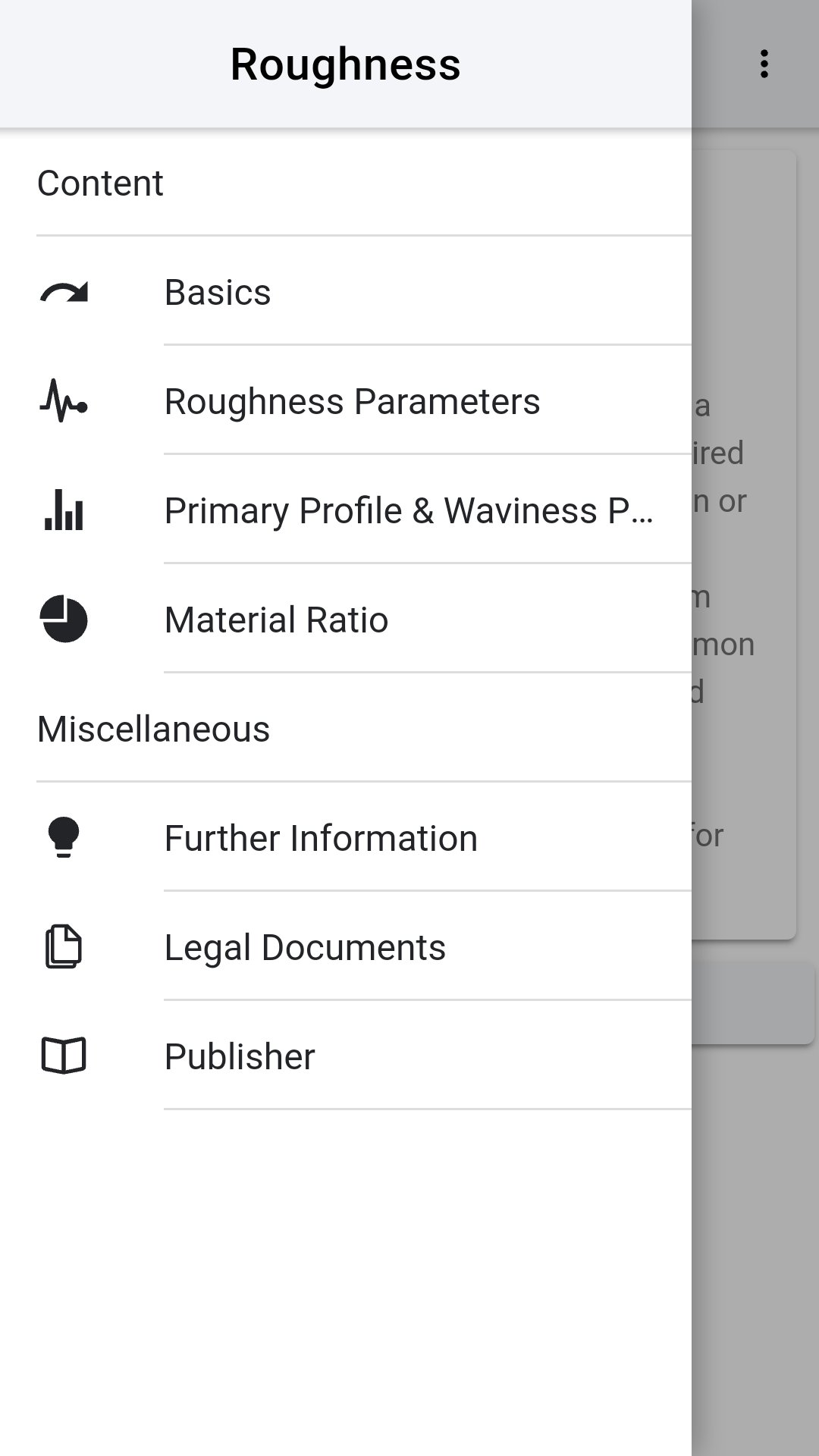The height and width of the screenshot is (1456, 819).
Task: Tap the Roughness drawer title
Action: 345,64
